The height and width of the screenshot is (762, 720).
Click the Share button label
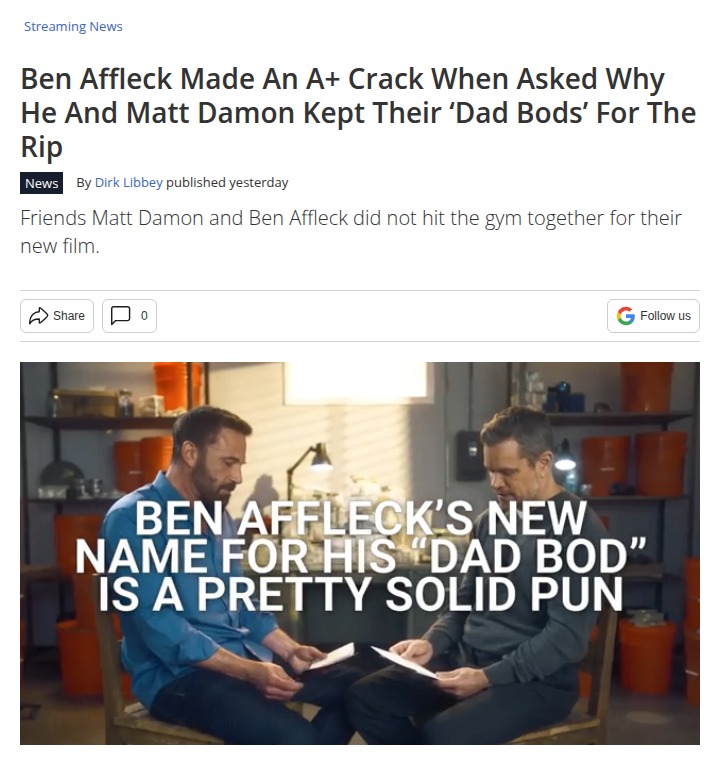point(69,316)
